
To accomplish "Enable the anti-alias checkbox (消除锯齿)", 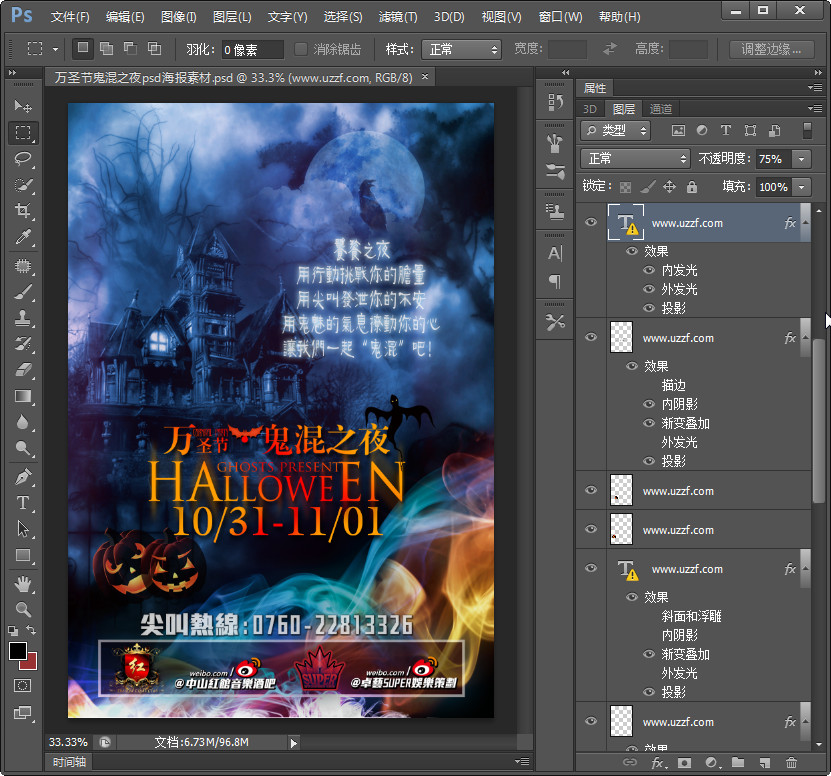I will coord(301,49).
